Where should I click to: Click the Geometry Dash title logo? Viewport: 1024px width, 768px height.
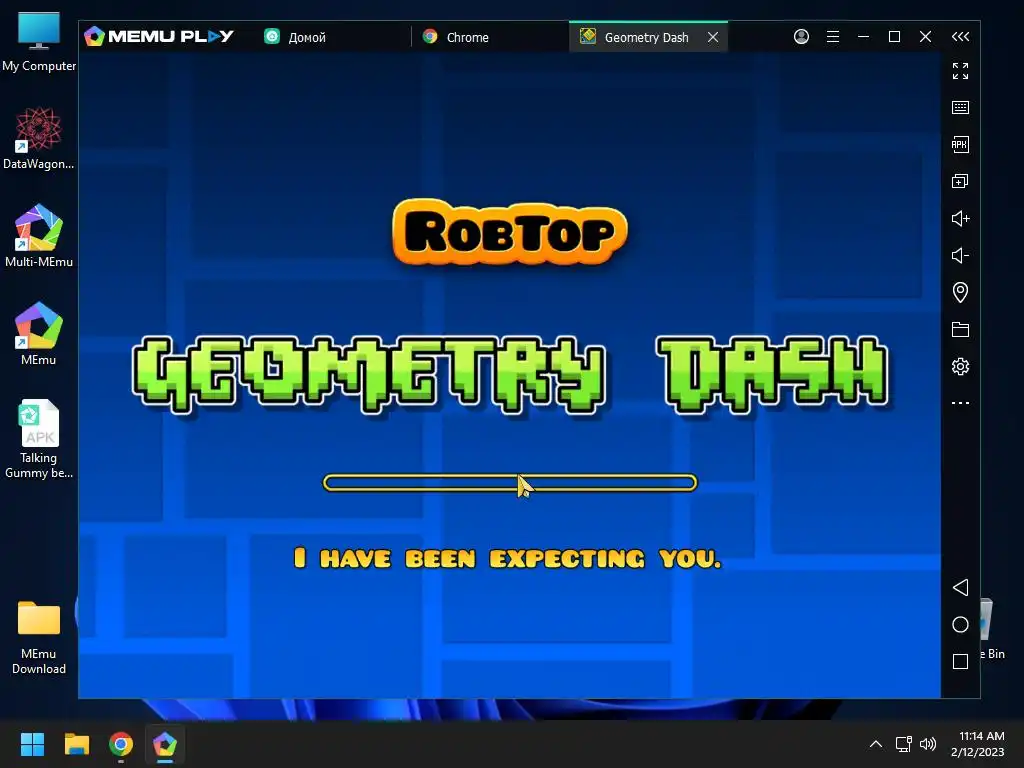(x=510, y=375)
